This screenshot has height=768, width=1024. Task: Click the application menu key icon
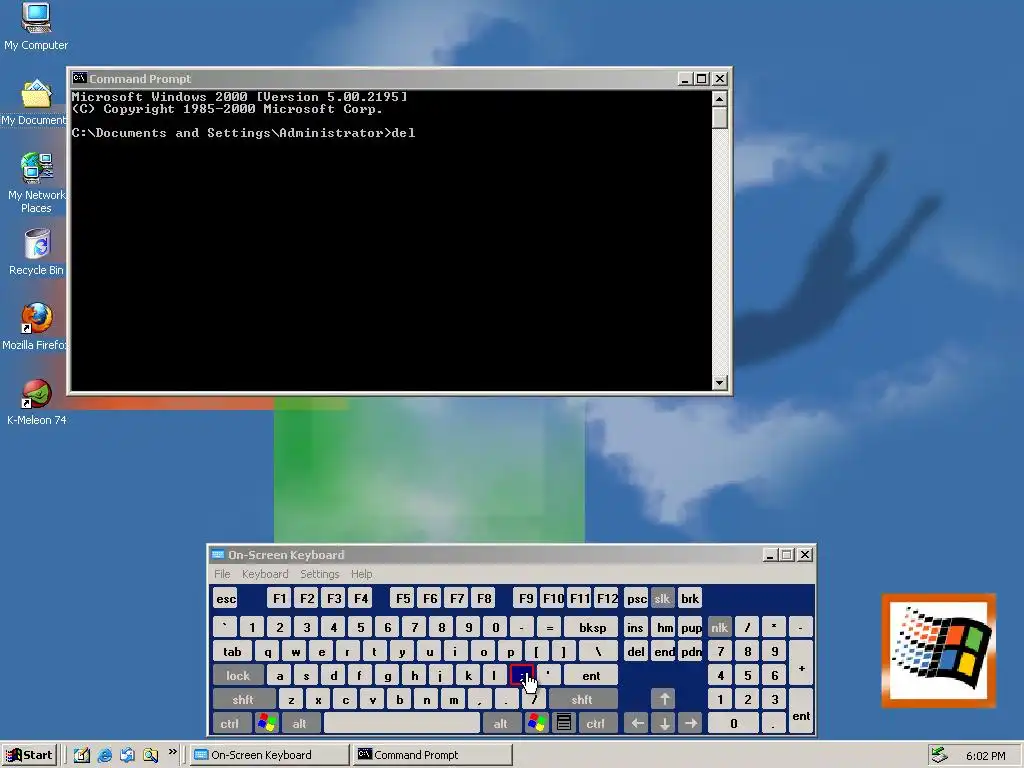[x=564, y=724]
